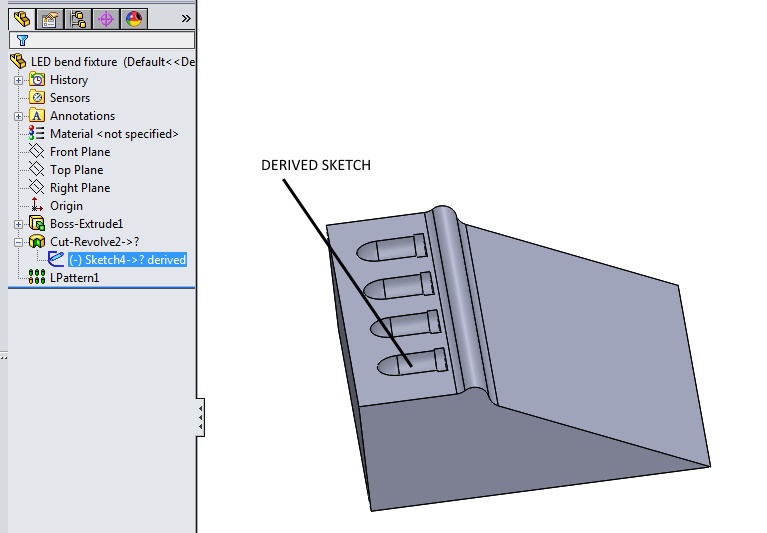
Task: Expand the Boss-Extrude1 feature
Action: [x=18, y=224]
